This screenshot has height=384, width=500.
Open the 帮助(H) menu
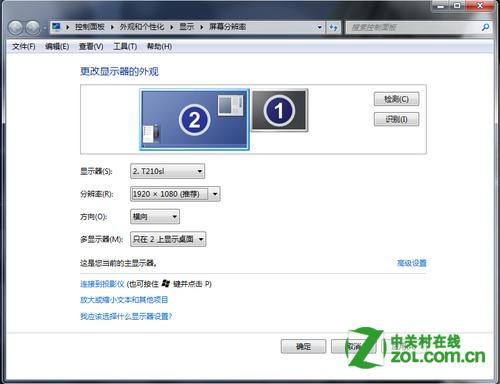160,46
